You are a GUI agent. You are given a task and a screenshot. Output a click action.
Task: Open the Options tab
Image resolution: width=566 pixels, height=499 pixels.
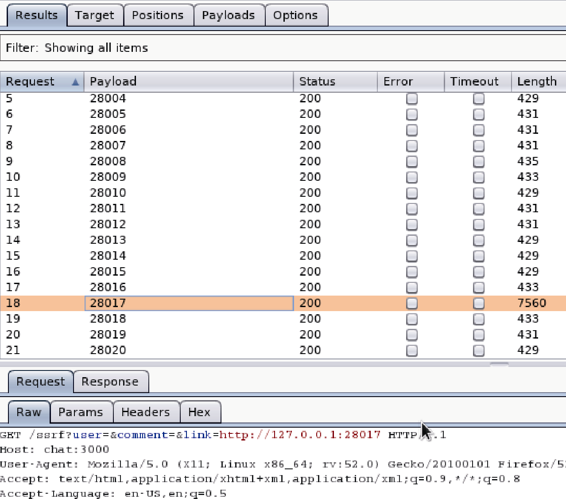click(296, 15)
